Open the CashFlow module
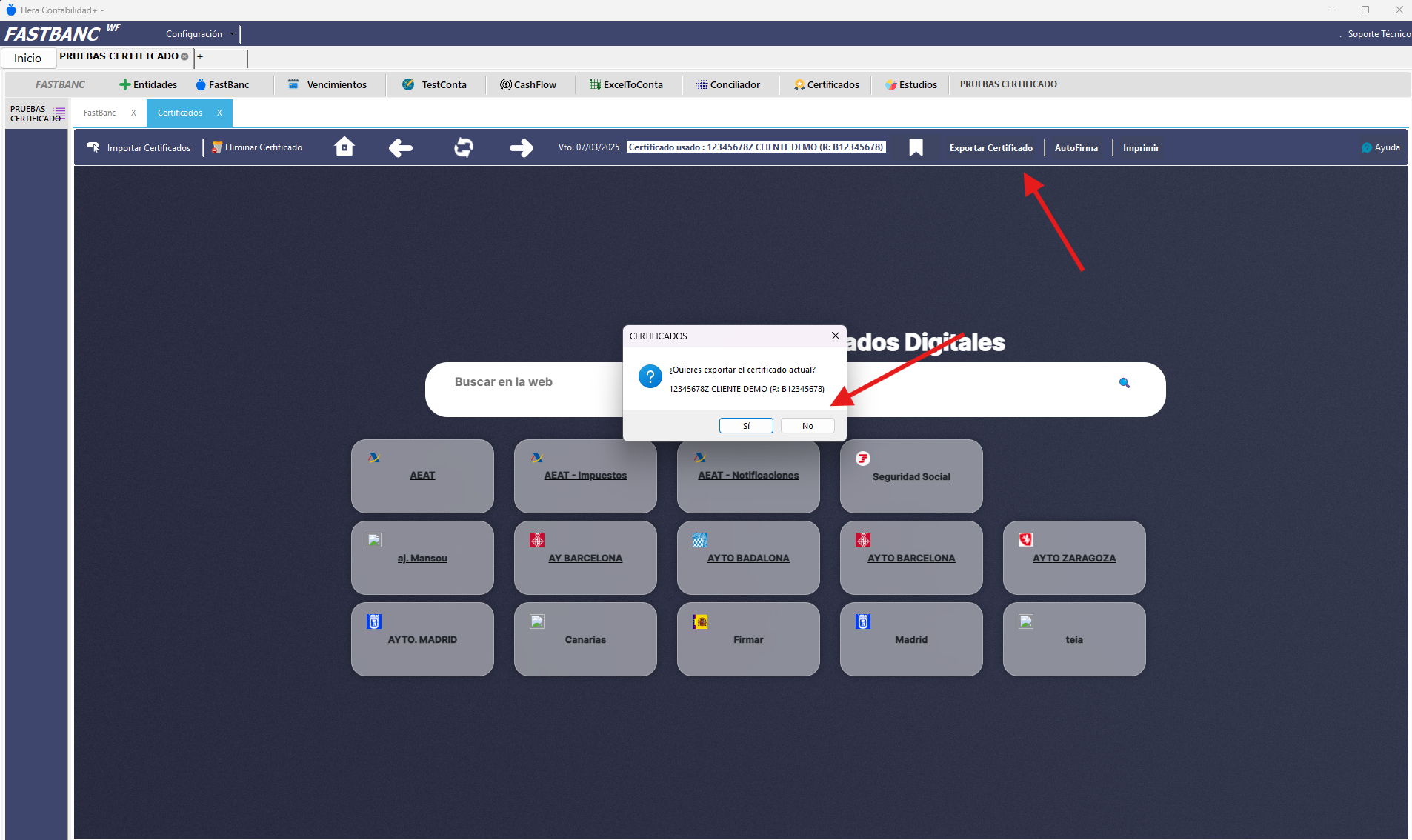This screenshot has height=840, width=1412. [x=528, y=84]
